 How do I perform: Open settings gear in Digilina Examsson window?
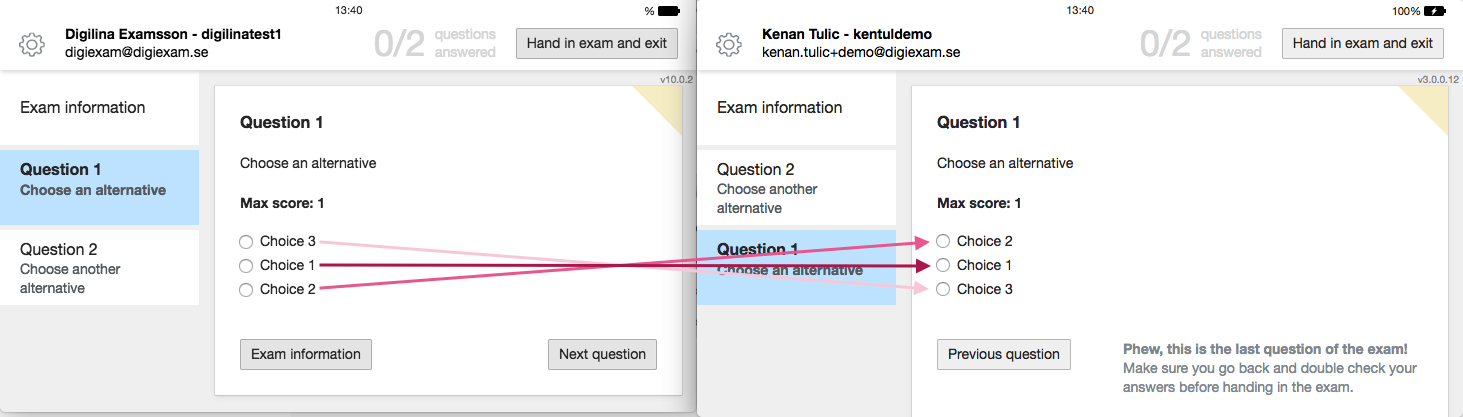point(32,44)
